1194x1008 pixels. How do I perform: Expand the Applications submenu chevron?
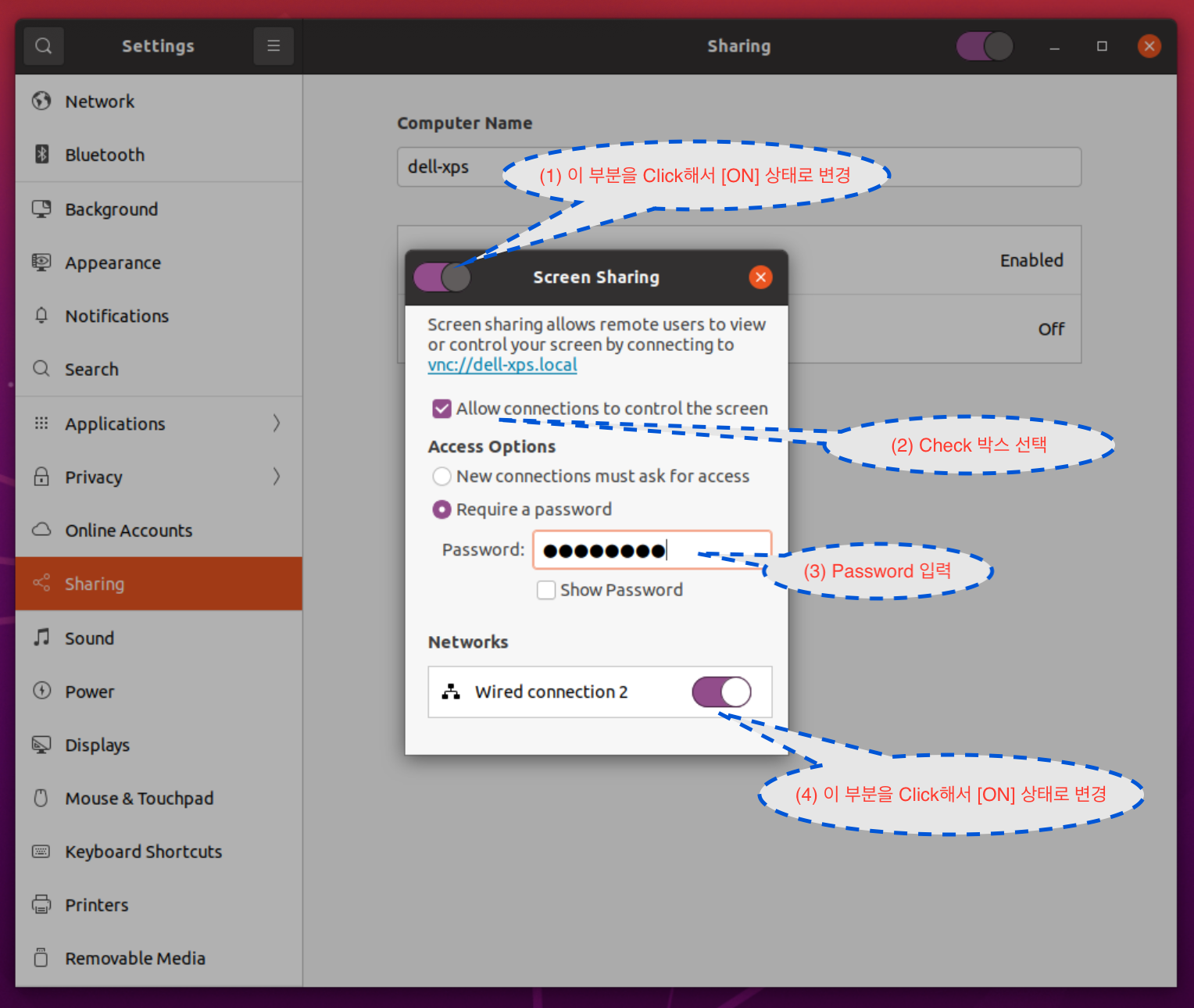coord(277,423)
